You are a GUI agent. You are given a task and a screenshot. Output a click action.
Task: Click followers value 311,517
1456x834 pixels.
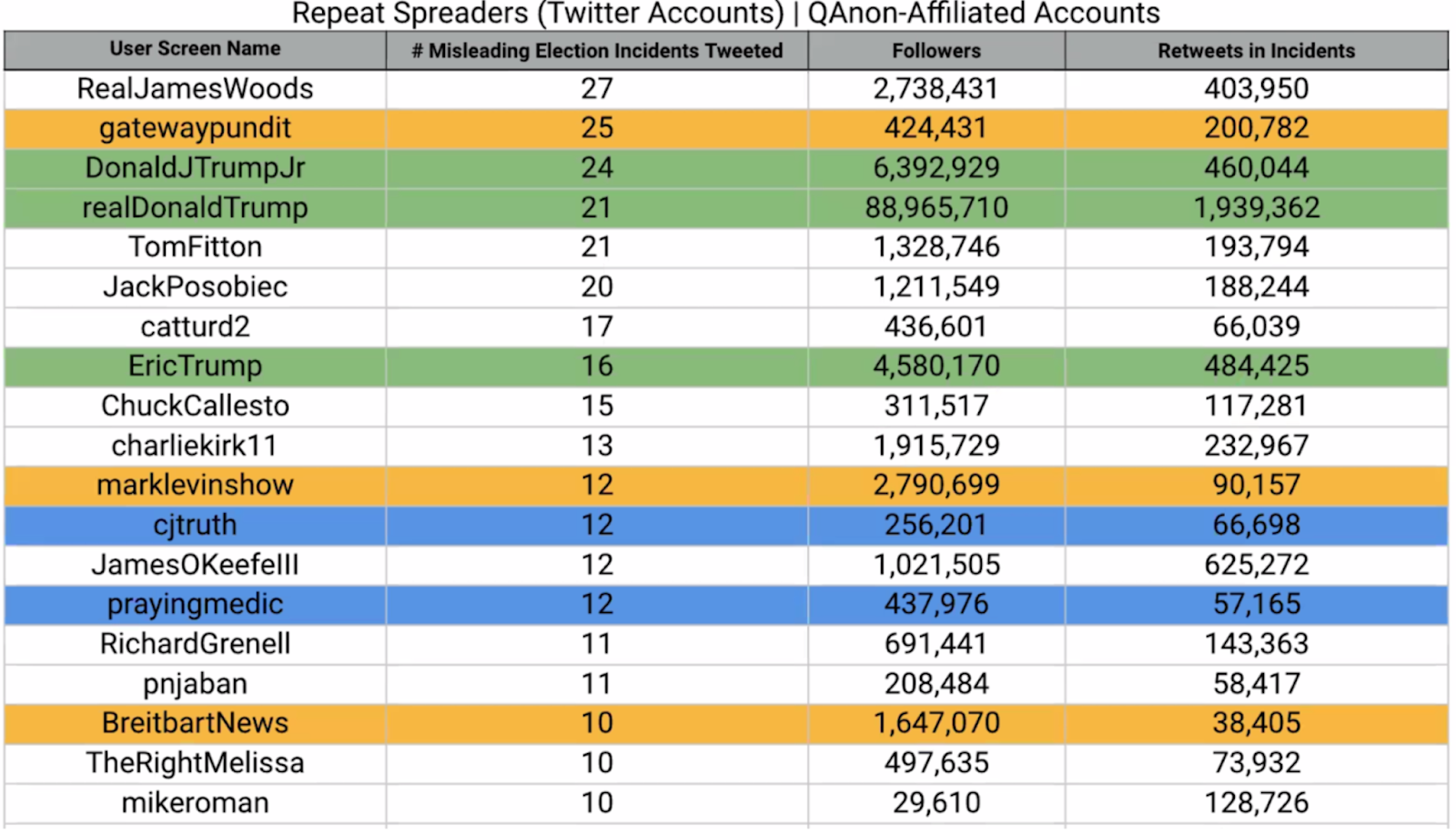point(936,406)
